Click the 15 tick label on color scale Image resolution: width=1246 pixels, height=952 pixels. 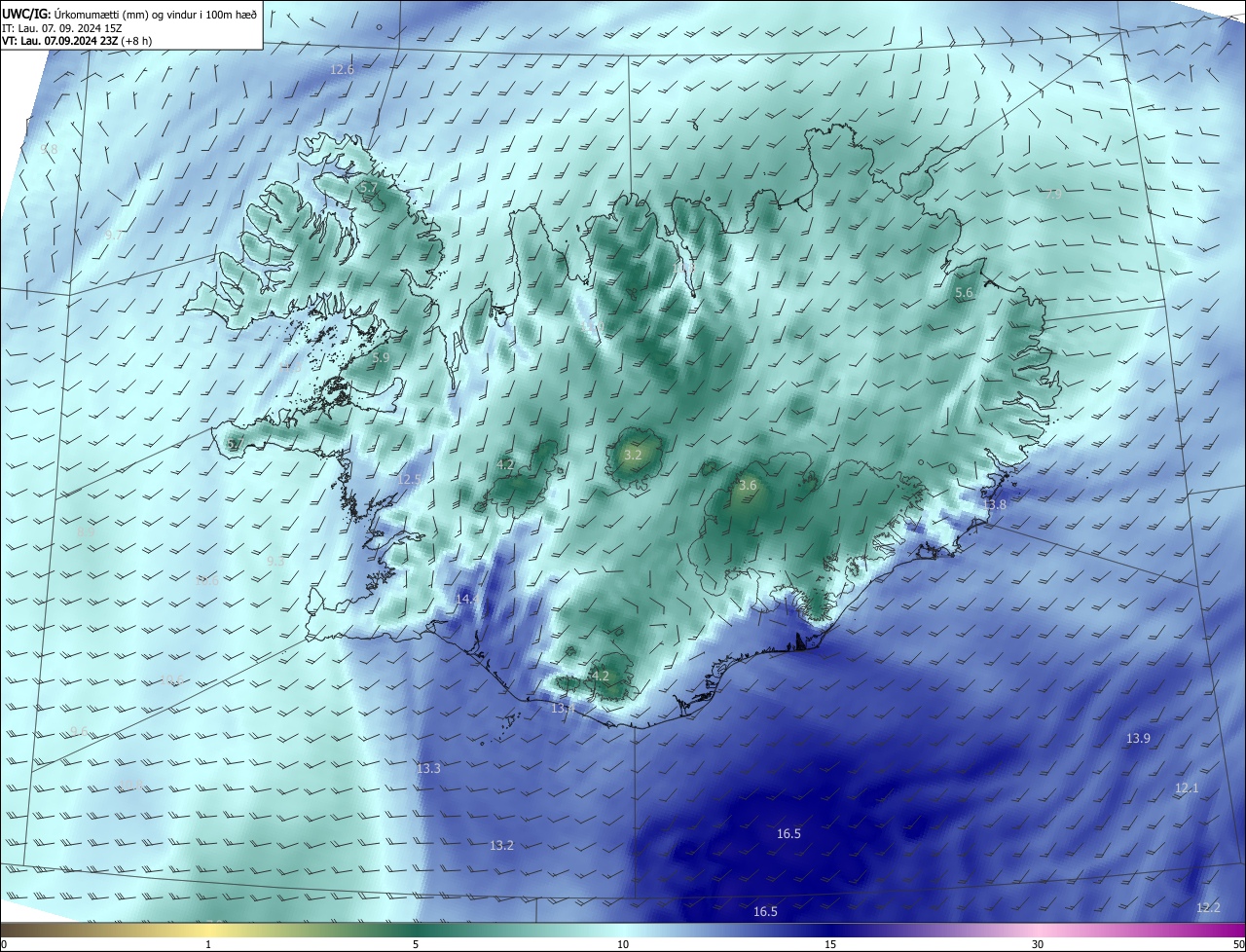click(x=830, y=945)
